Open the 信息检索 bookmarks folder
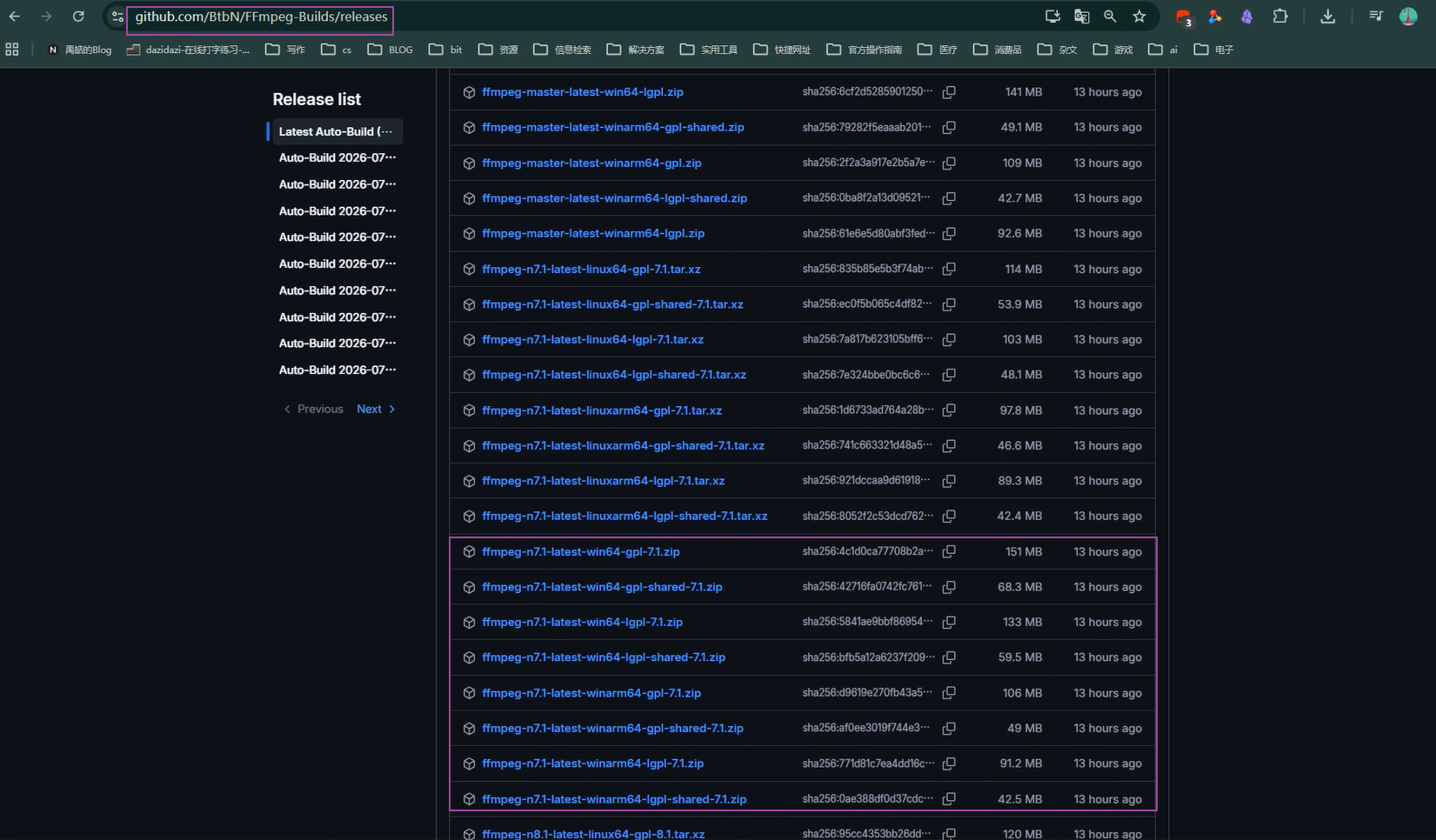Viewport: 1436px width, 840px height. point(562,50)
